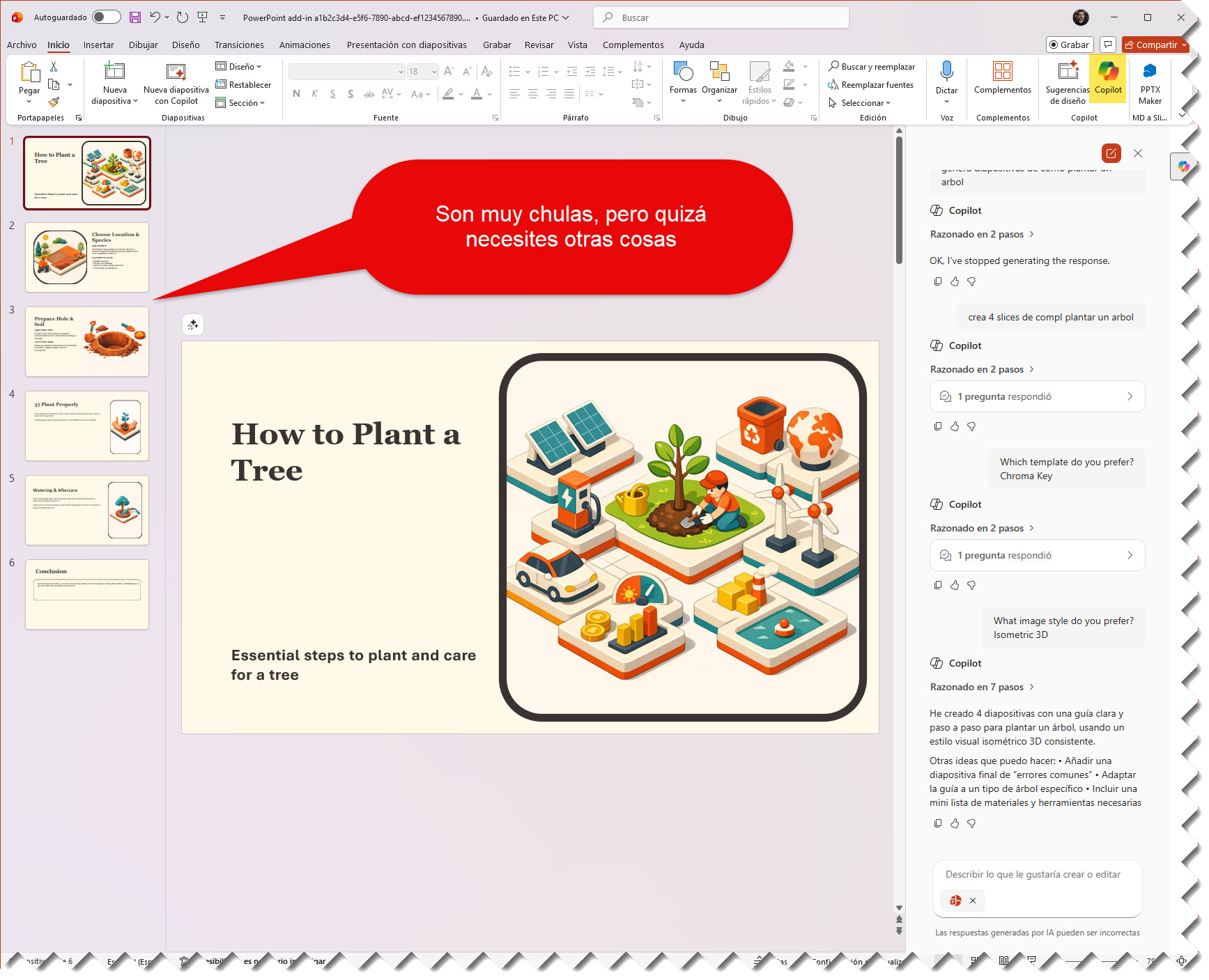Expand the Diseño layout dropdown
This screenshot has height=980, width=1209.
[x=240, y=67]
